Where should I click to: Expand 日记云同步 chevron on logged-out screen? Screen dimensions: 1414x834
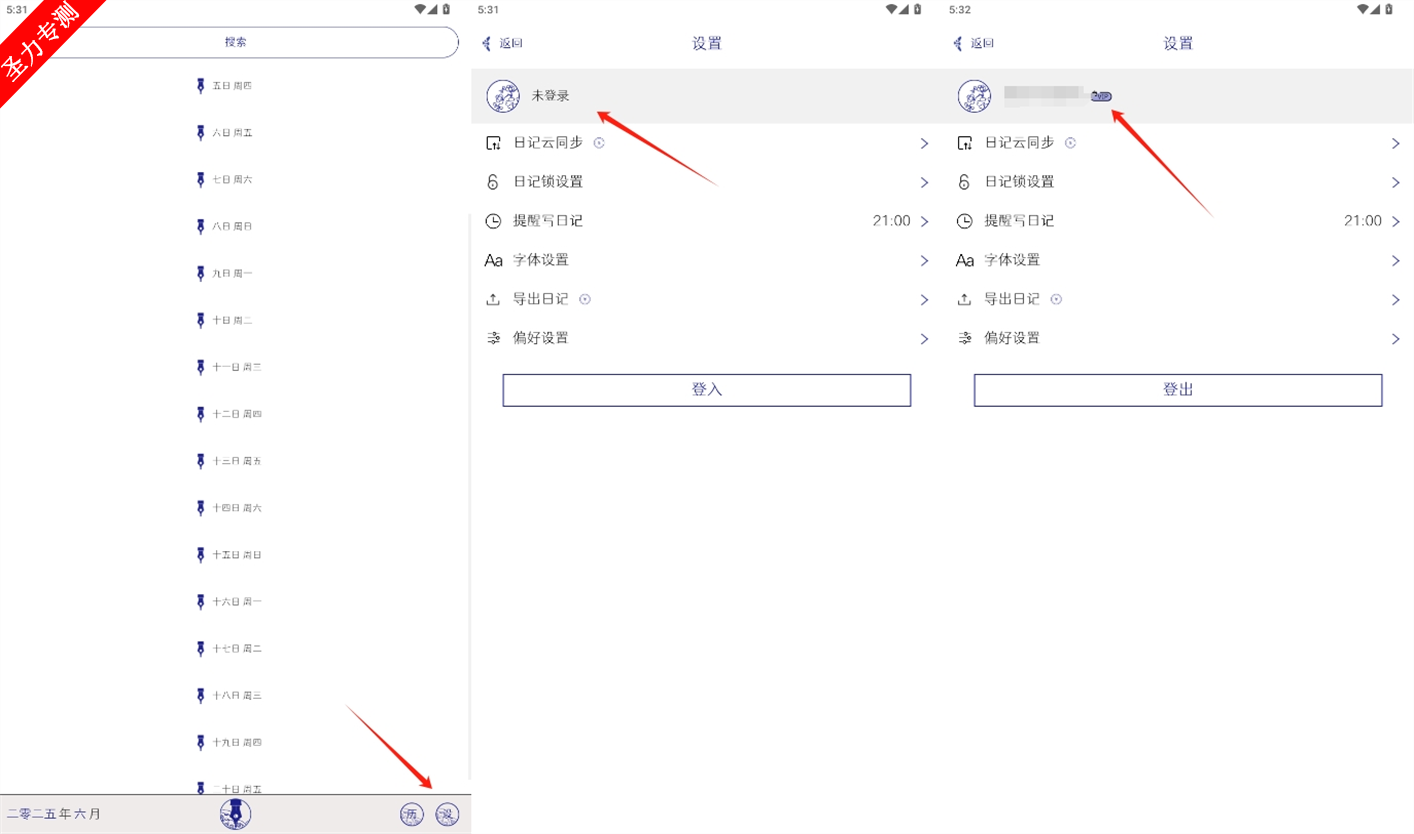pos(924,143)
